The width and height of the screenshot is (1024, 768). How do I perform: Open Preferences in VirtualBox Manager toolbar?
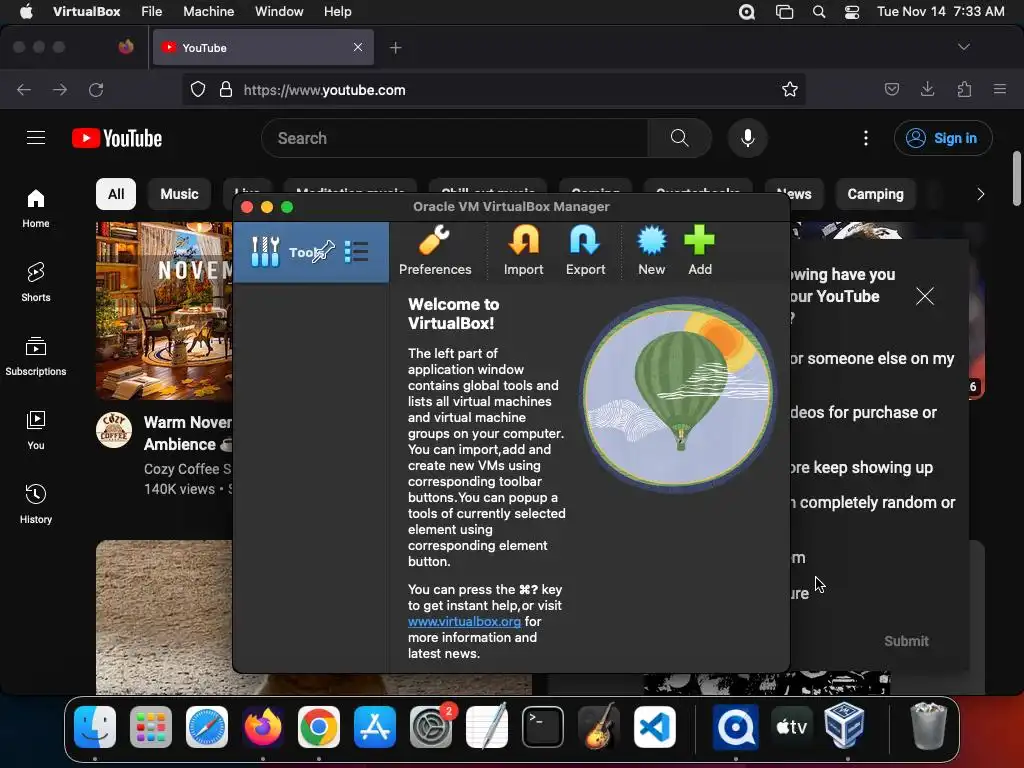(x=435, y=251)
